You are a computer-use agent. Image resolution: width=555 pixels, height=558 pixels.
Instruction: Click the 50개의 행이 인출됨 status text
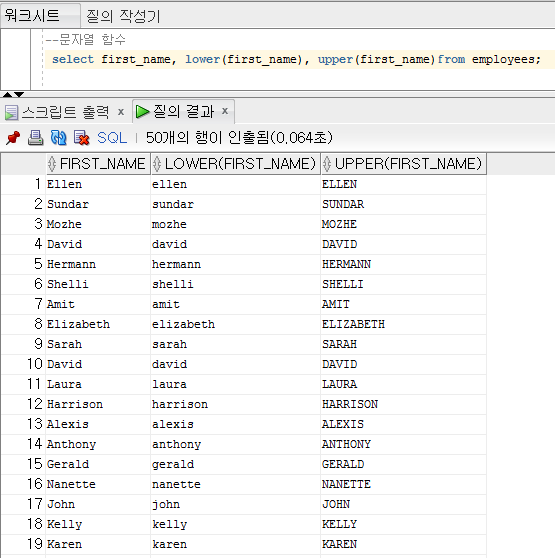click(x=239, y=138)
